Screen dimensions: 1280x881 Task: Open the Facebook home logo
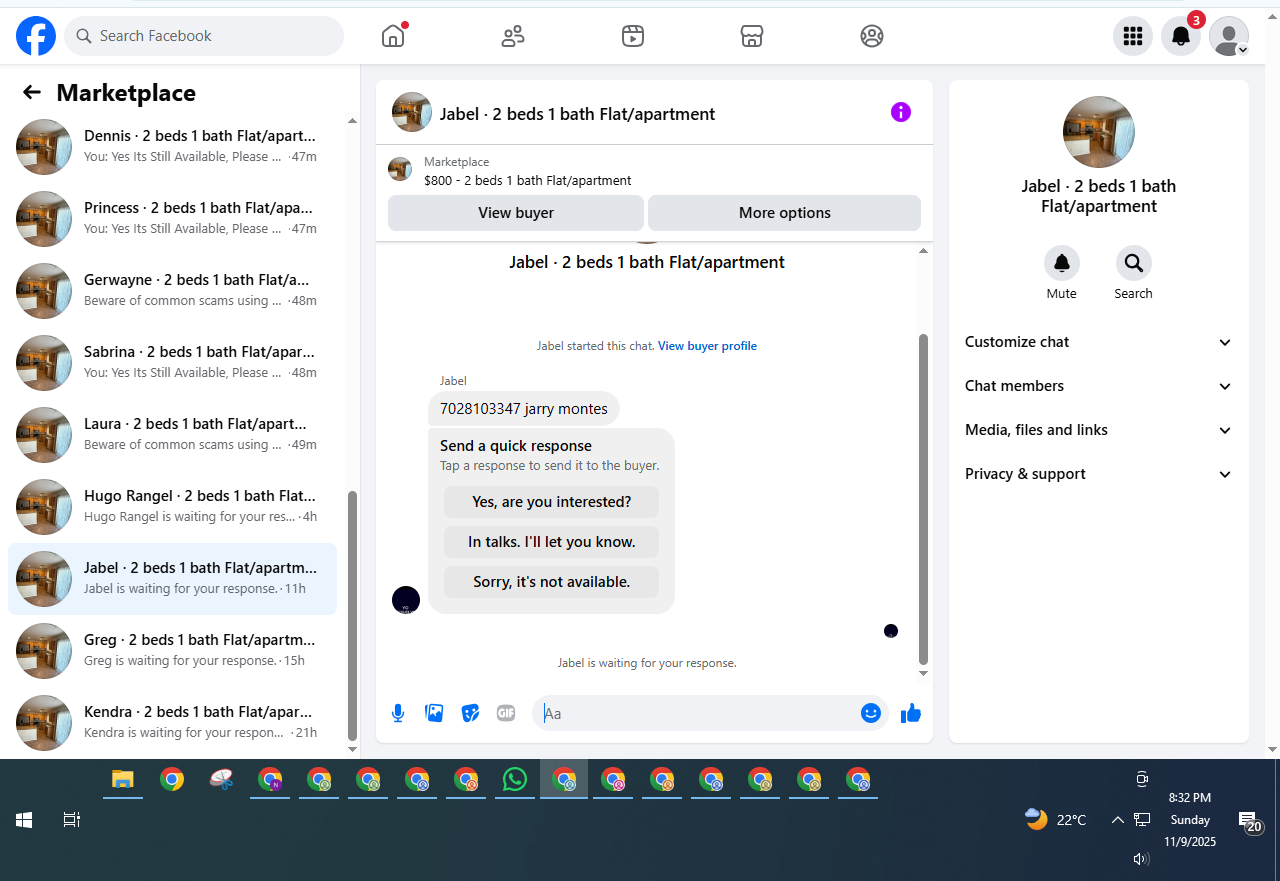coord(36,36)
